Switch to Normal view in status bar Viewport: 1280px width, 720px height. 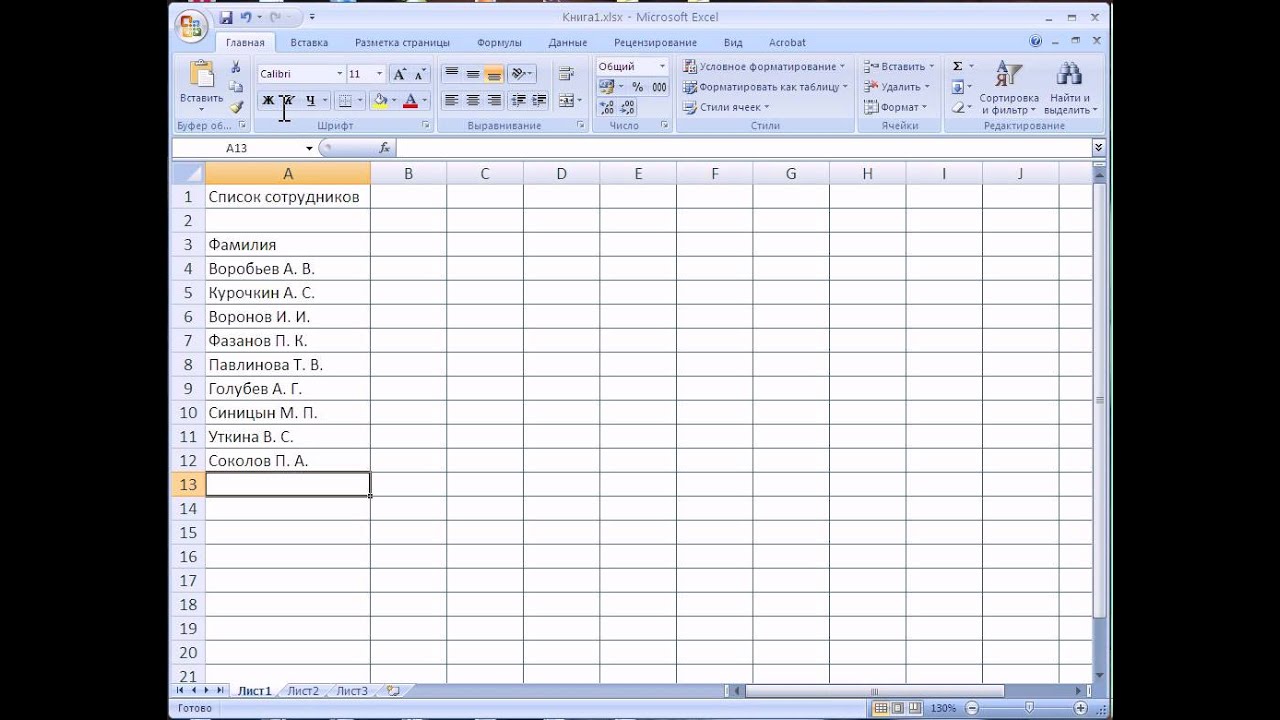pyautogui.click(x=880, y=708)
